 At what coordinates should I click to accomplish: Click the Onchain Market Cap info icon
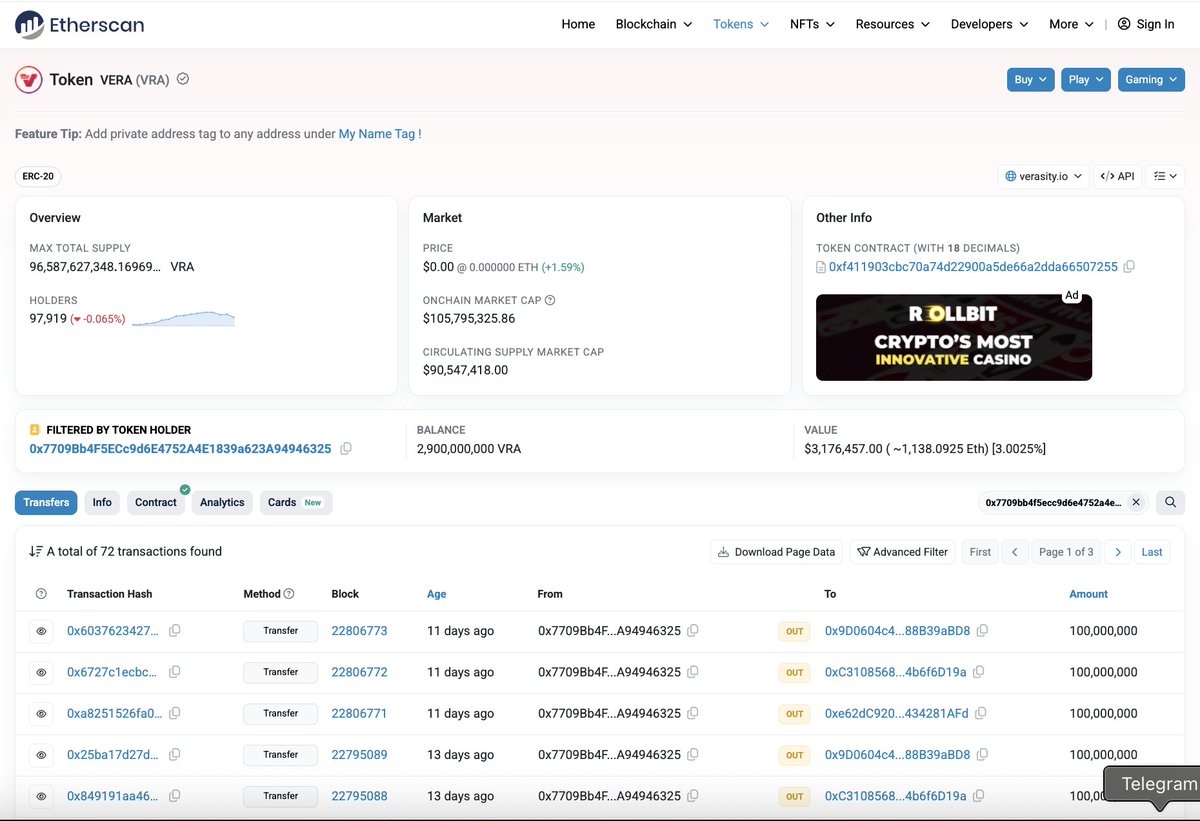click(550, 300)
